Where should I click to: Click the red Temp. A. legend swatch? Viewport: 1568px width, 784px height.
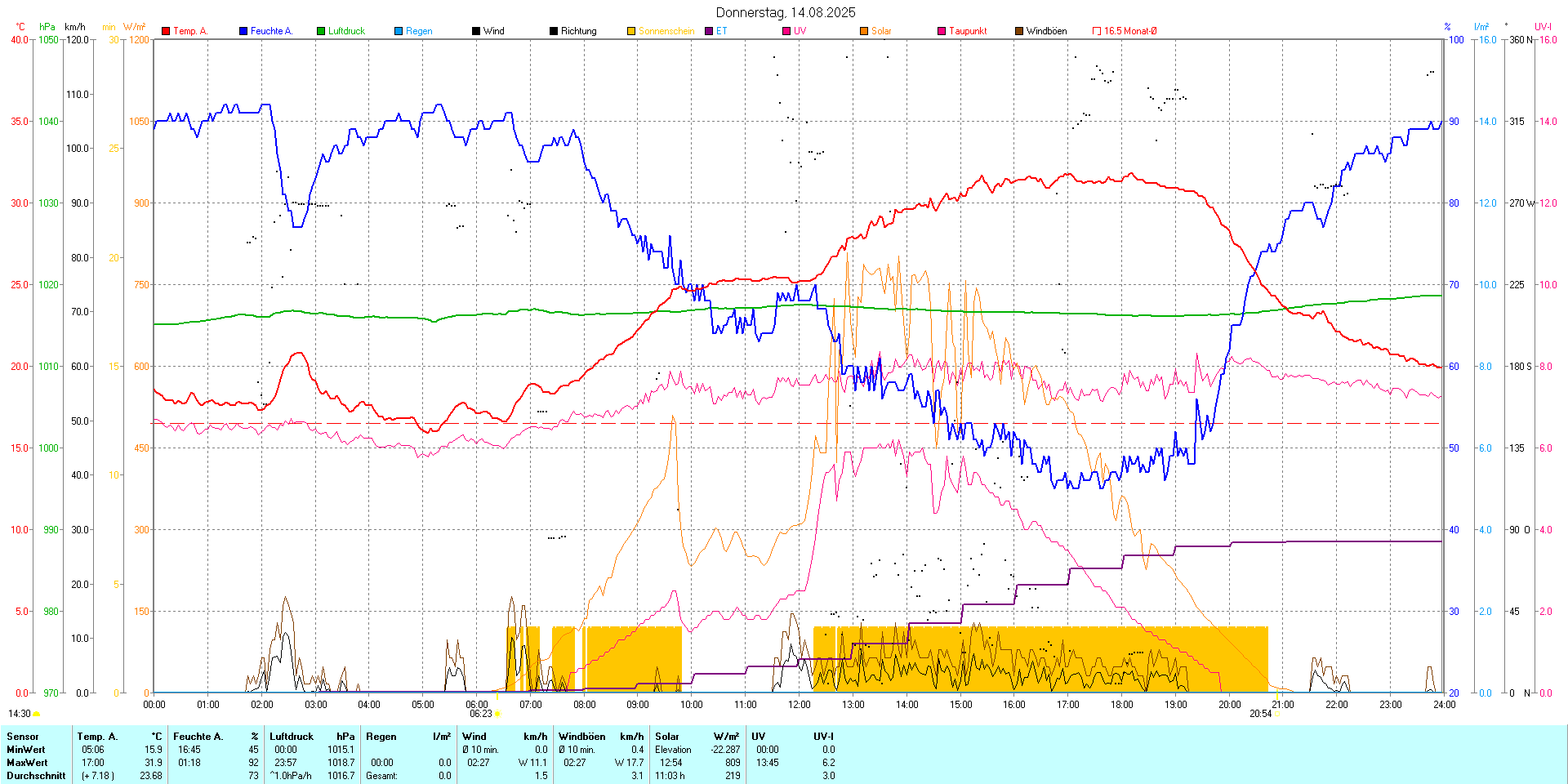[x=166, y=31]
